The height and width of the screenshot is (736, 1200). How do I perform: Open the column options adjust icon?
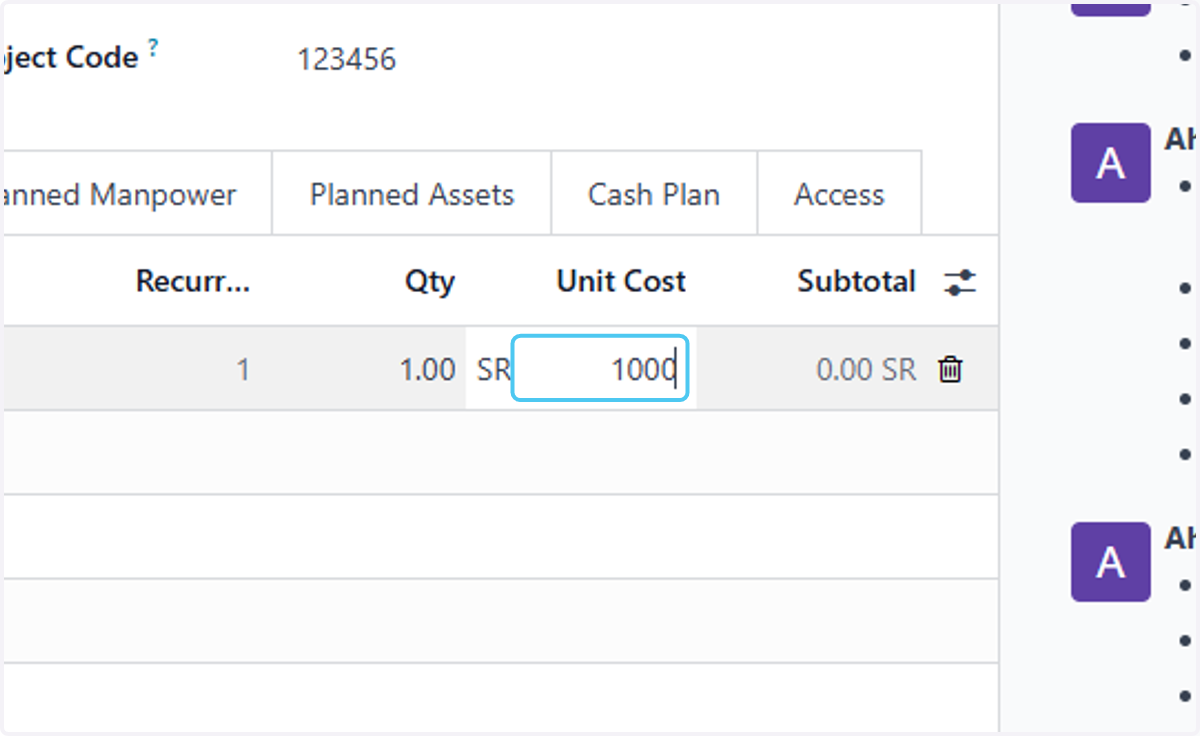tap(960, 282)
